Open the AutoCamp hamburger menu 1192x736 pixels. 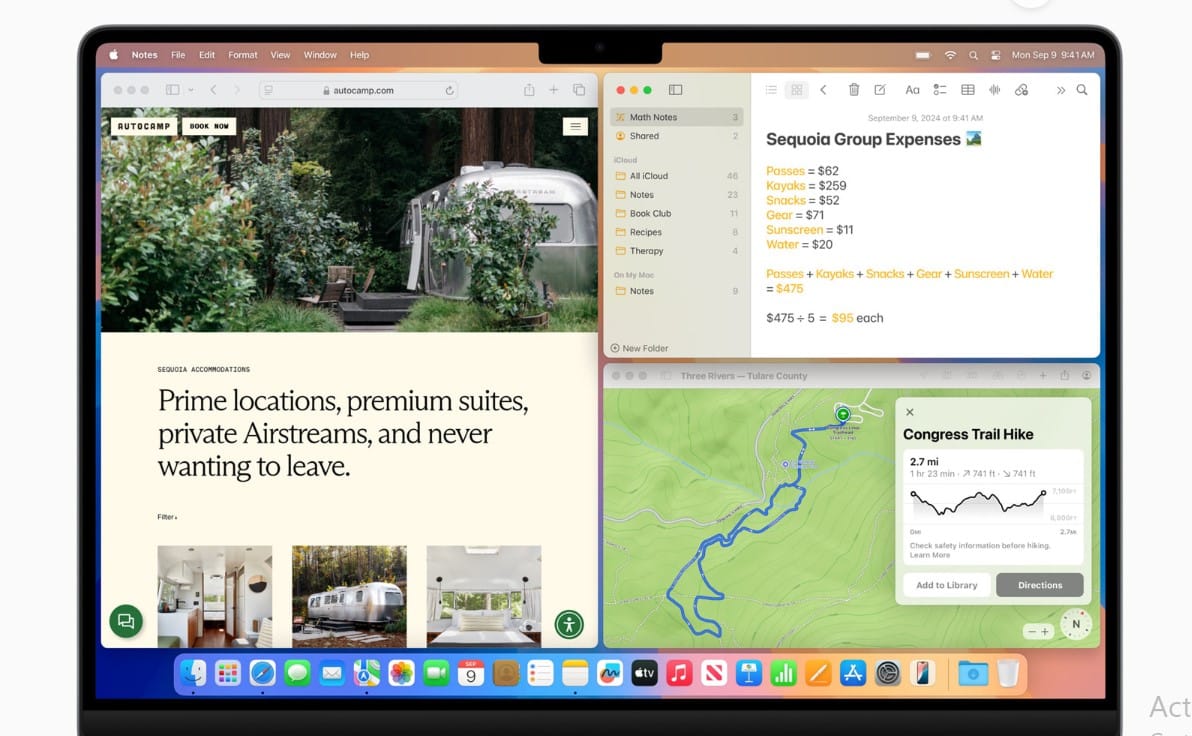tap(575, 126)
